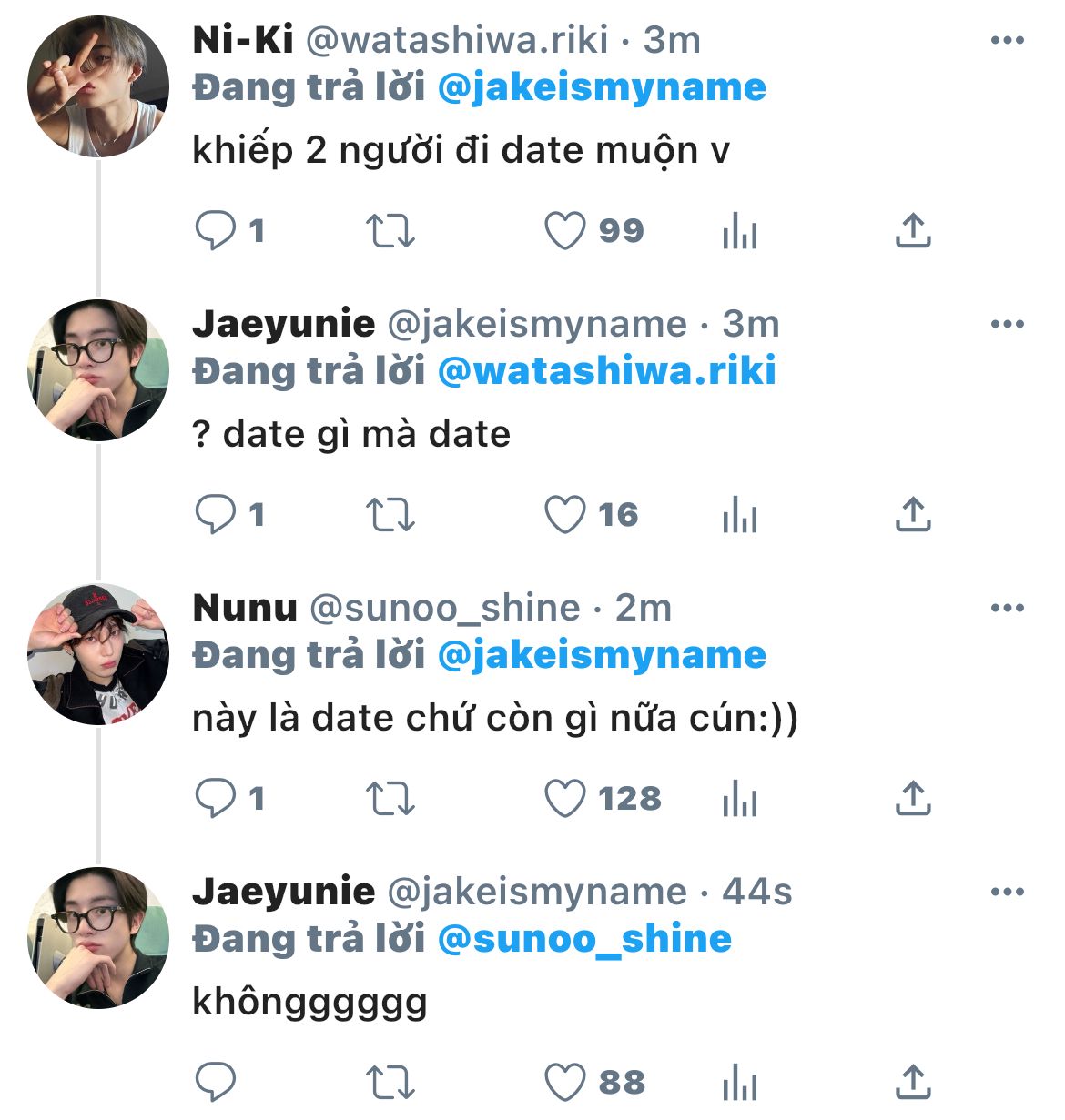Open Nunu's profile avatar
This screenshot has height=1120, width=1065.
pyautogui.click(x=98, y=655)
